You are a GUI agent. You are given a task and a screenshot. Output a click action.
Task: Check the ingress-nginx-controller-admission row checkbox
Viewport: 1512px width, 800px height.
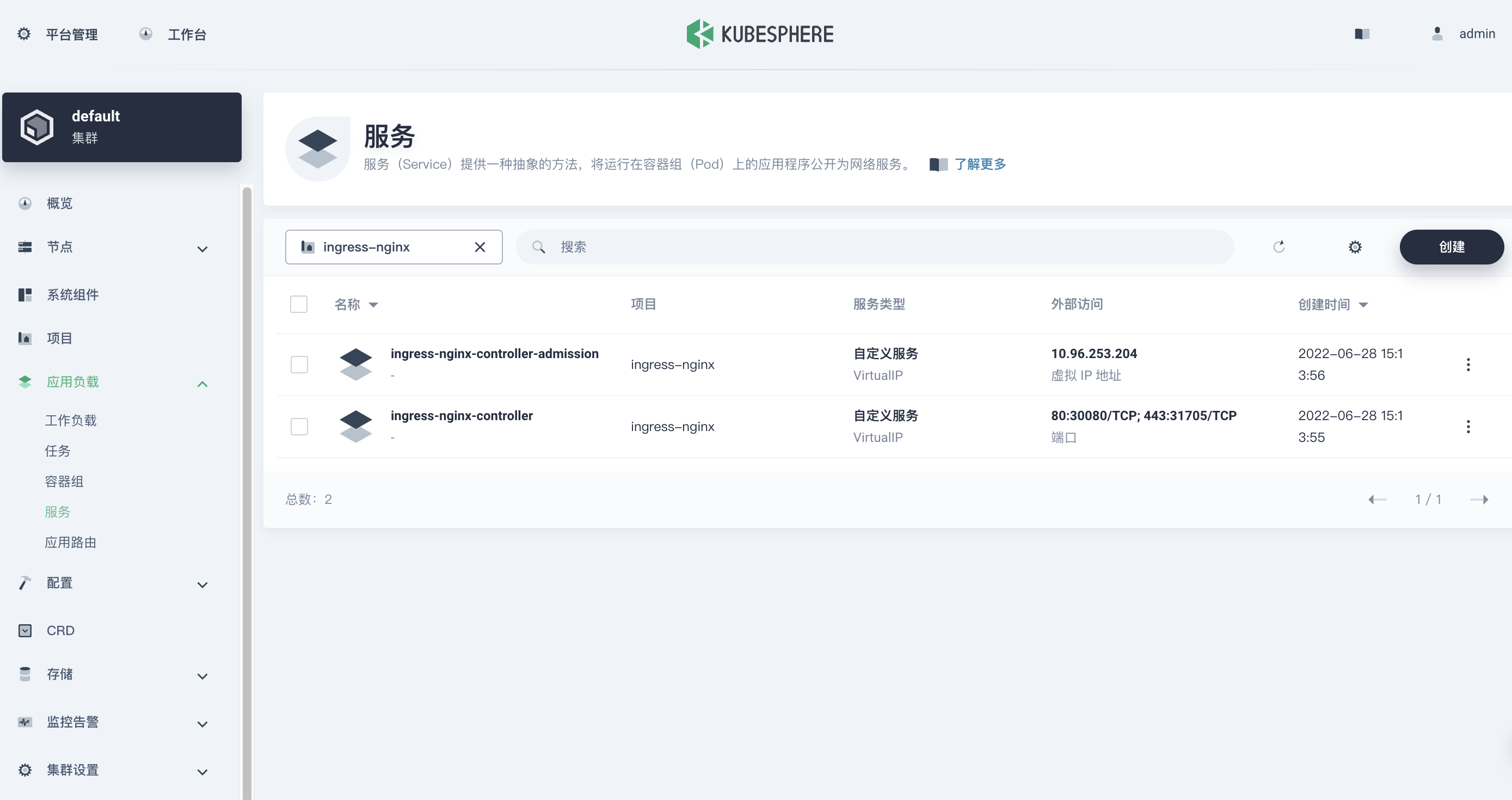point(299,365)
